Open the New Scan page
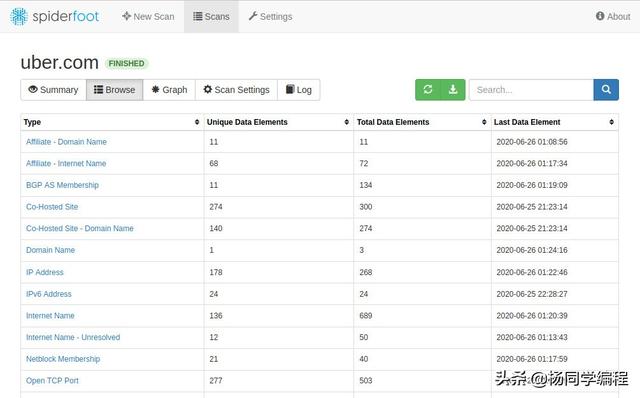Image resolution: width=640 pixels, height=398 pixels. coord(148,16)
